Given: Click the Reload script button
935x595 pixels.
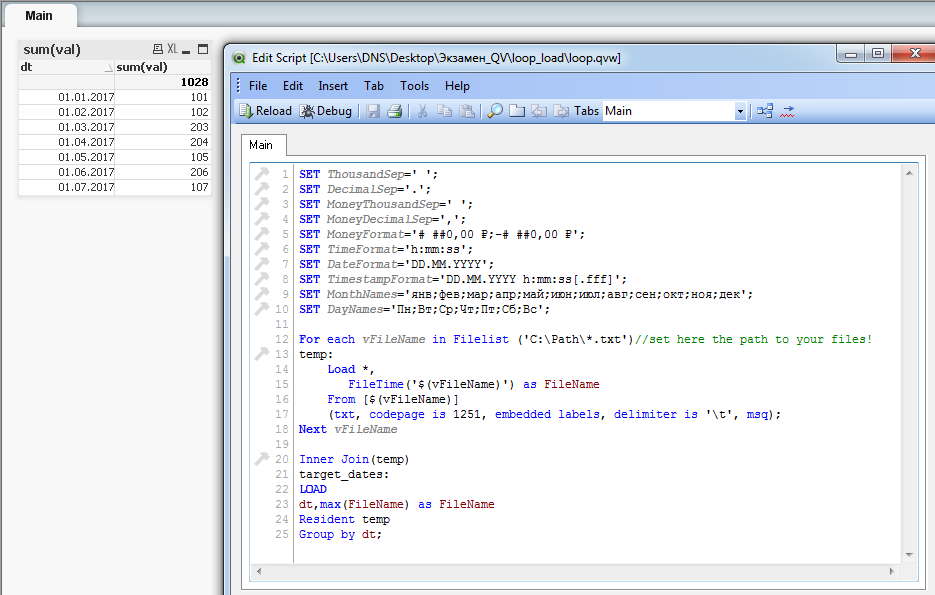Looking at the screenshot, I should (265, 111).
